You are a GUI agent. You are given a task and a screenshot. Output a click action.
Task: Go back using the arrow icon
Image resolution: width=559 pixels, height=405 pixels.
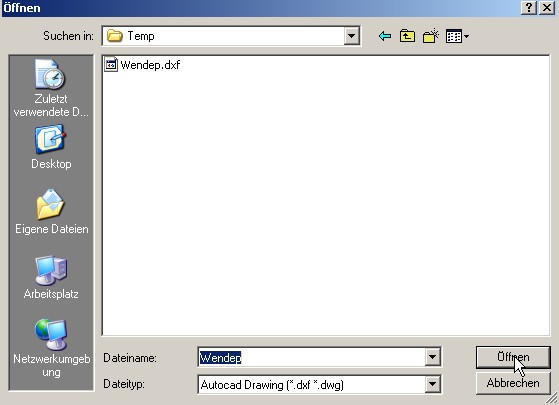[385, 36]
